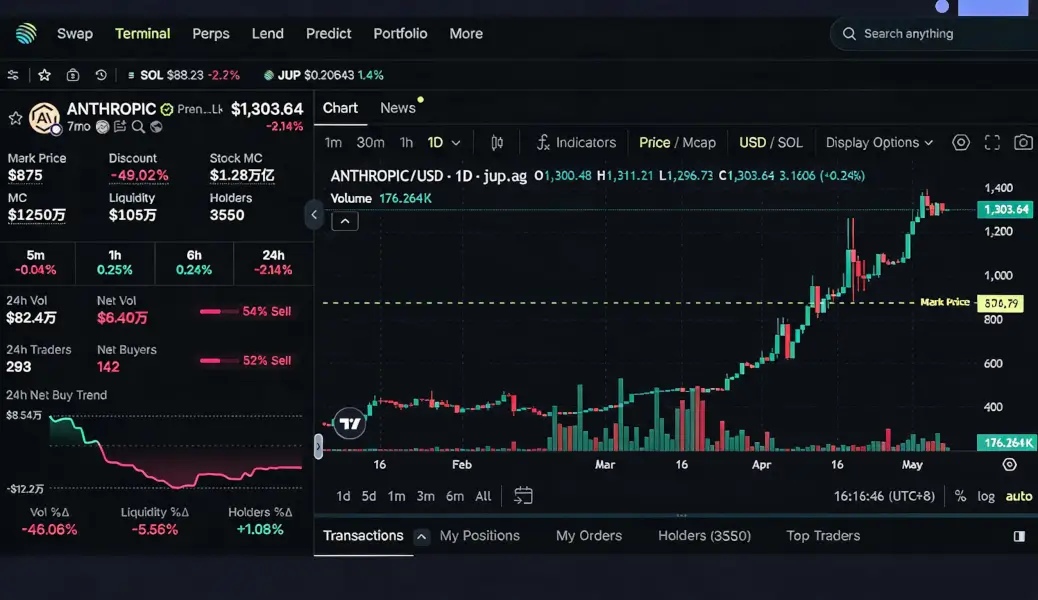Switch to the Chart tab
This screenshot has height=600, width=1038.
[x=340, y=108]
